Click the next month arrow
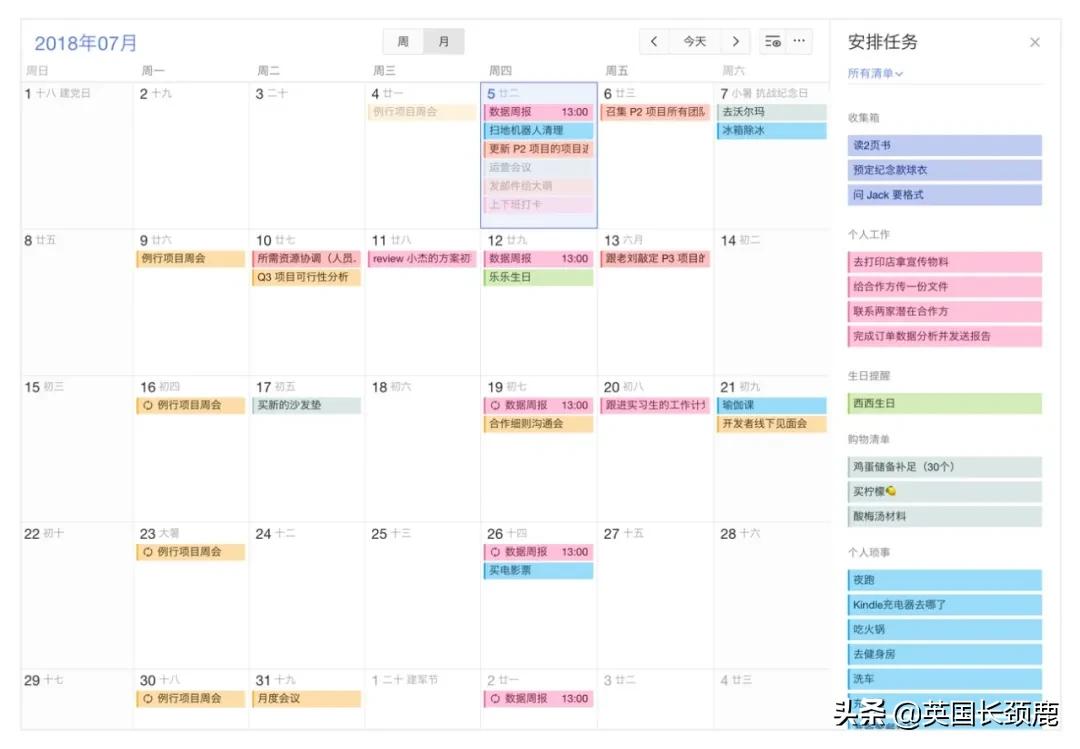Viewport: 1080px width, 749px height. 737,42
